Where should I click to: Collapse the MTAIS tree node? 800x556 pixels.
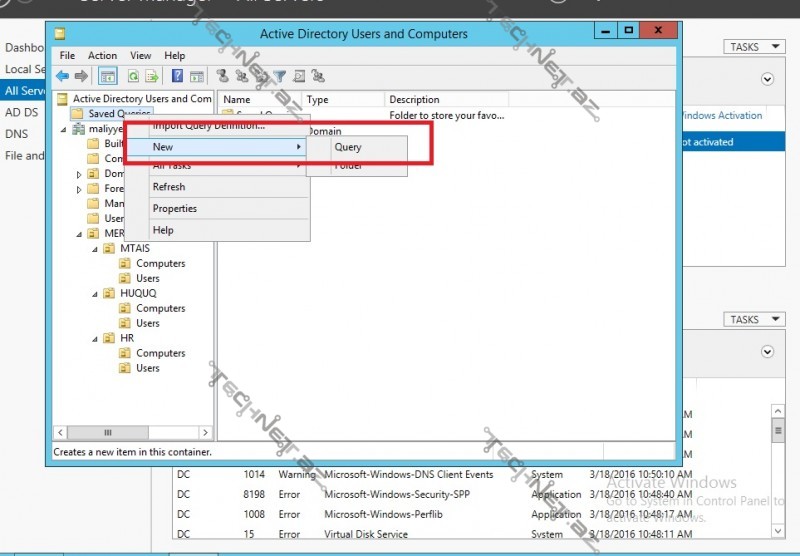pyautogui.click(x=95, y=249)
